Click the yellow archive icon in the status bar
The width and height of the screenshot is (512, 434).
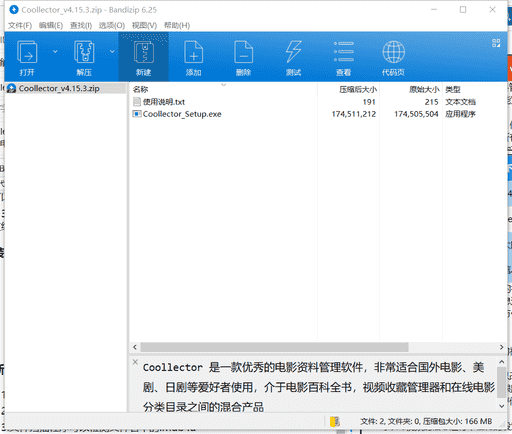pos(335,421)
